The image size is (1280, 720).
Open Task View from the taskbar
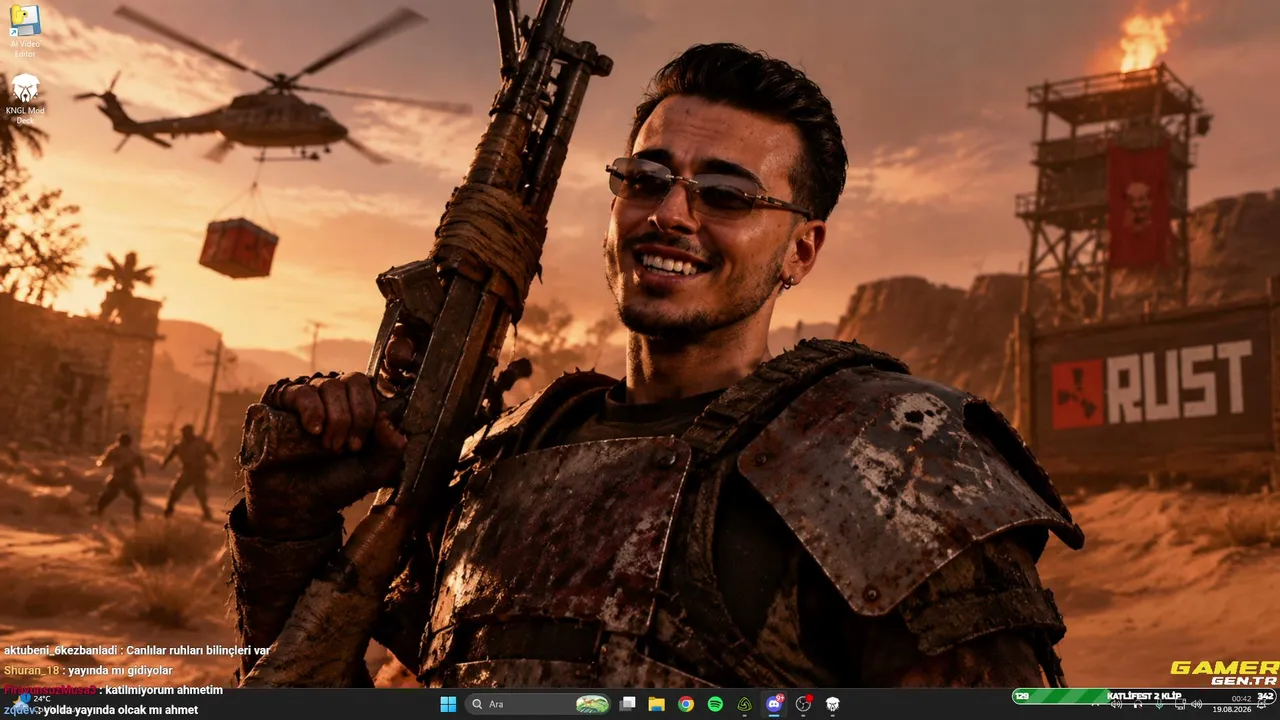[x=627, y=704]
